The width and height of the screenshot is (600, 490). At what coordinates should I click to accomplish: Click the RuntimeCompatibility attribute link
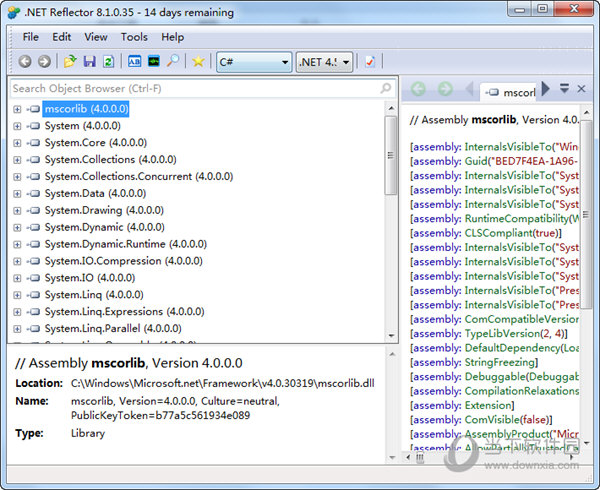pos(517,219)
